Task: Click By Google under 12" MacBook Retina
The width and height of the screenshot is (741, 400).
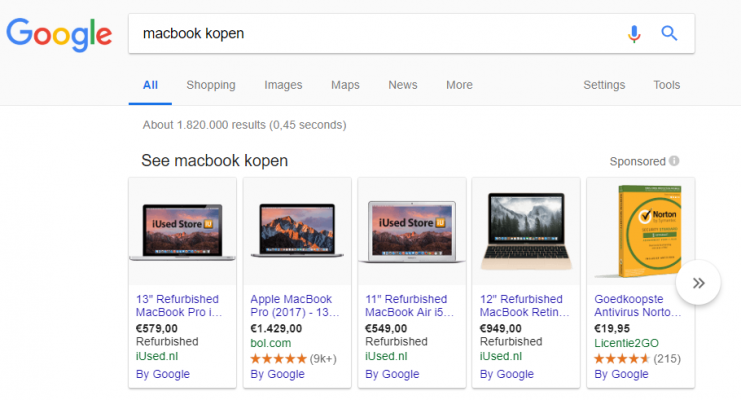Action: click(507, 374)
